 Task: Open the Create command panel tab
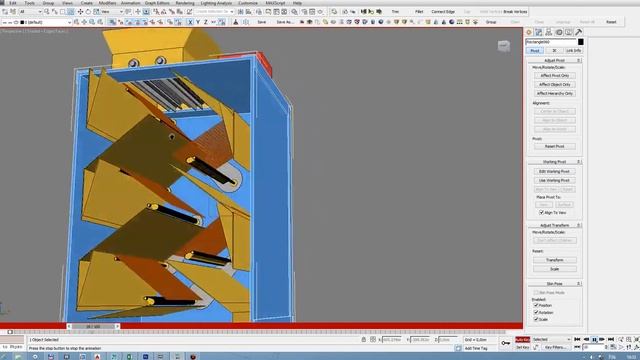[x=529, y=32]
